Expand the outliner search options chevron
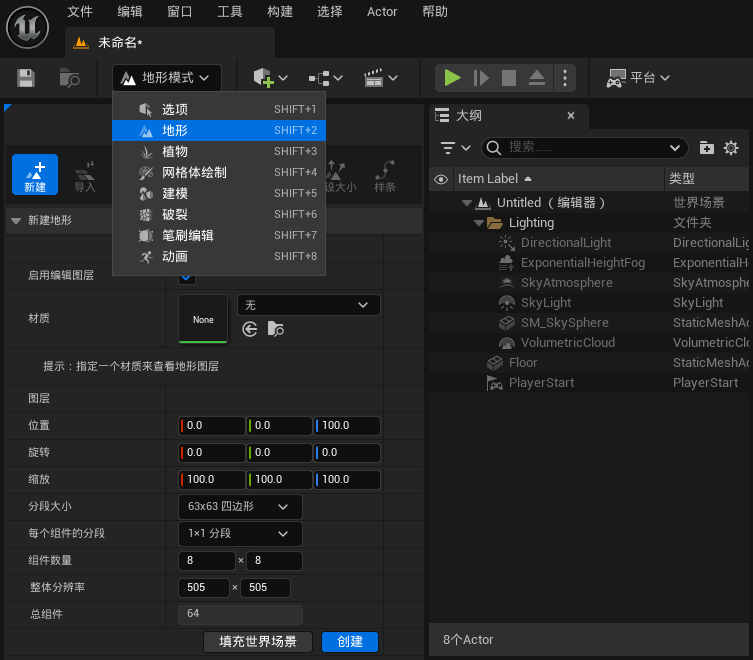This screenshot has width=753, height=660. pyautogui.click(x=675, y=148)
